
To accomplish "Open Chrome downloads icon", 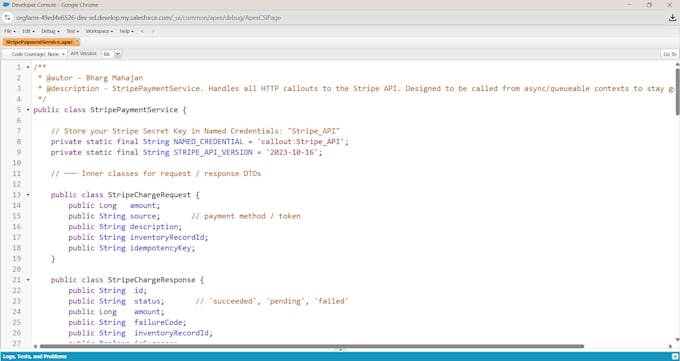I will pos(672,18).
